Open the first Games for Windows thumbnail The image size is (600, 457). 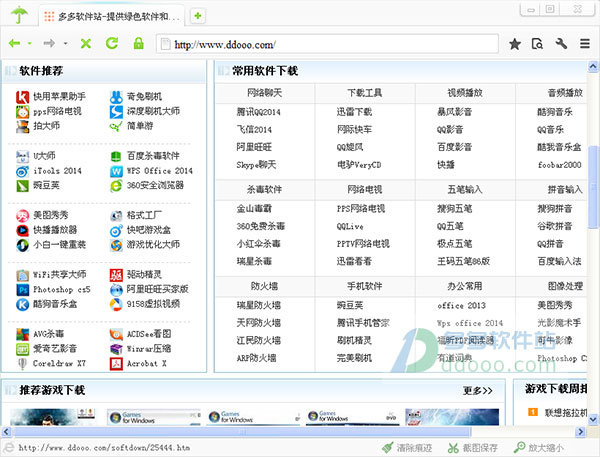[x=154, y=418]
